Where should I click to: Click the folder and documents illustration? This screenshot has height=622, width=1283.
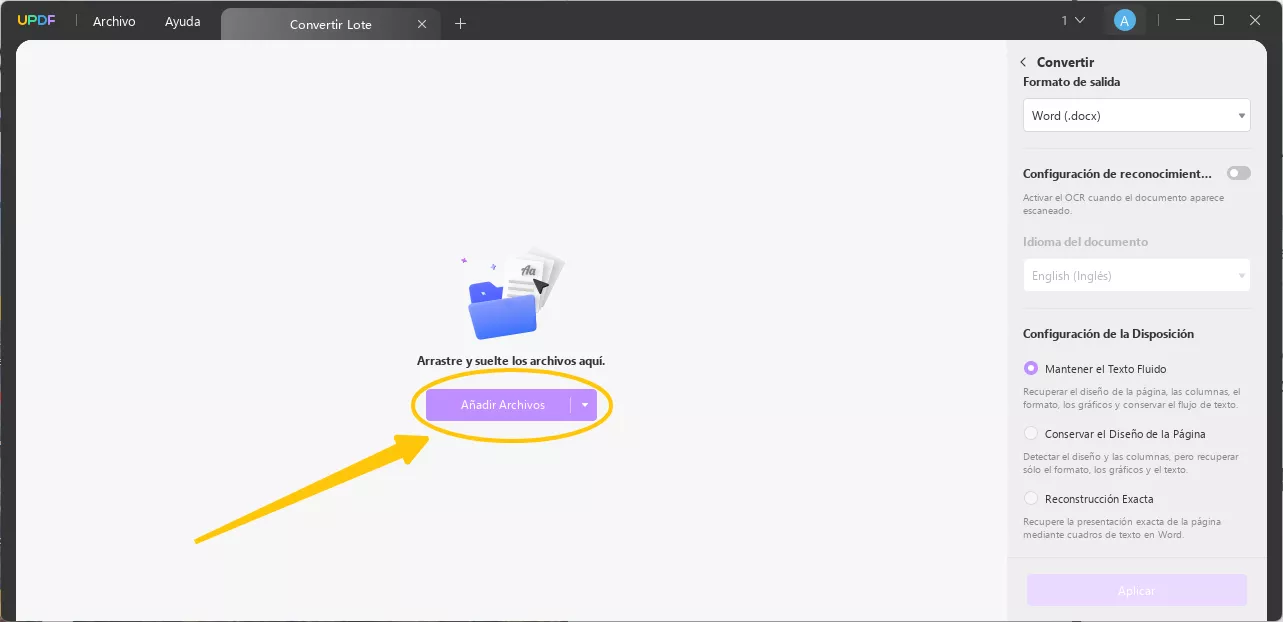512,293
